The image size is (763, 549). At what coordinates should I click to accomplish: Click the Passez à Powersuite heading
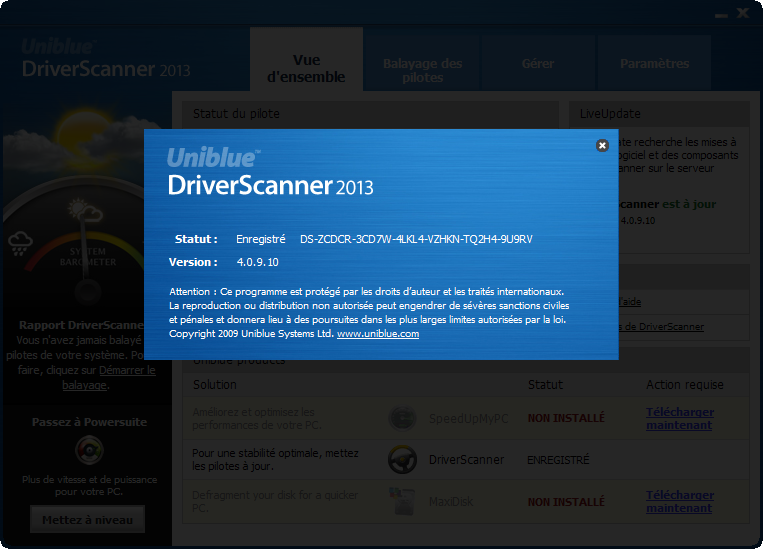[x=90, y=422]
